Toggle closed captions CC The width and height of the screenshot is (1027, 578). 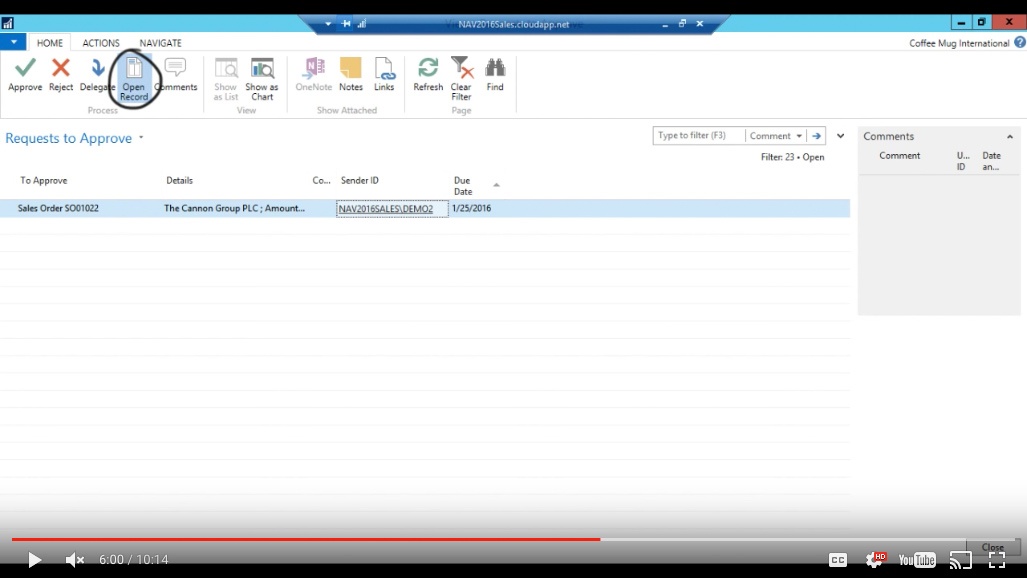[x=838, y=560]
